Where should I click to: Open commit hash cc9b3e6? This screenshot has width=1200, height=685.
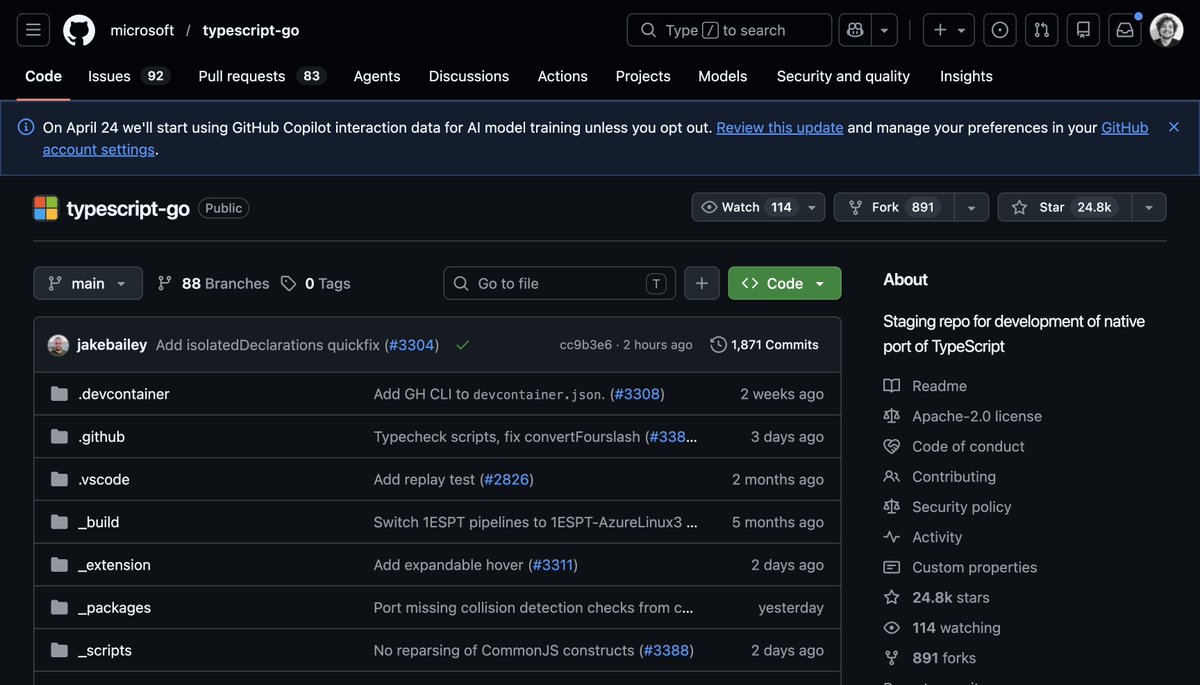coord(586,345)
